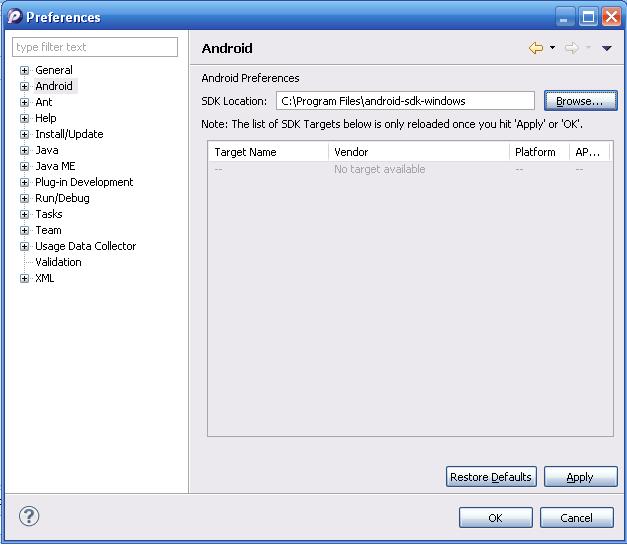Select Android in the preferences tree
The width and height of the screenshot is (627, 545).
(54, 86)
